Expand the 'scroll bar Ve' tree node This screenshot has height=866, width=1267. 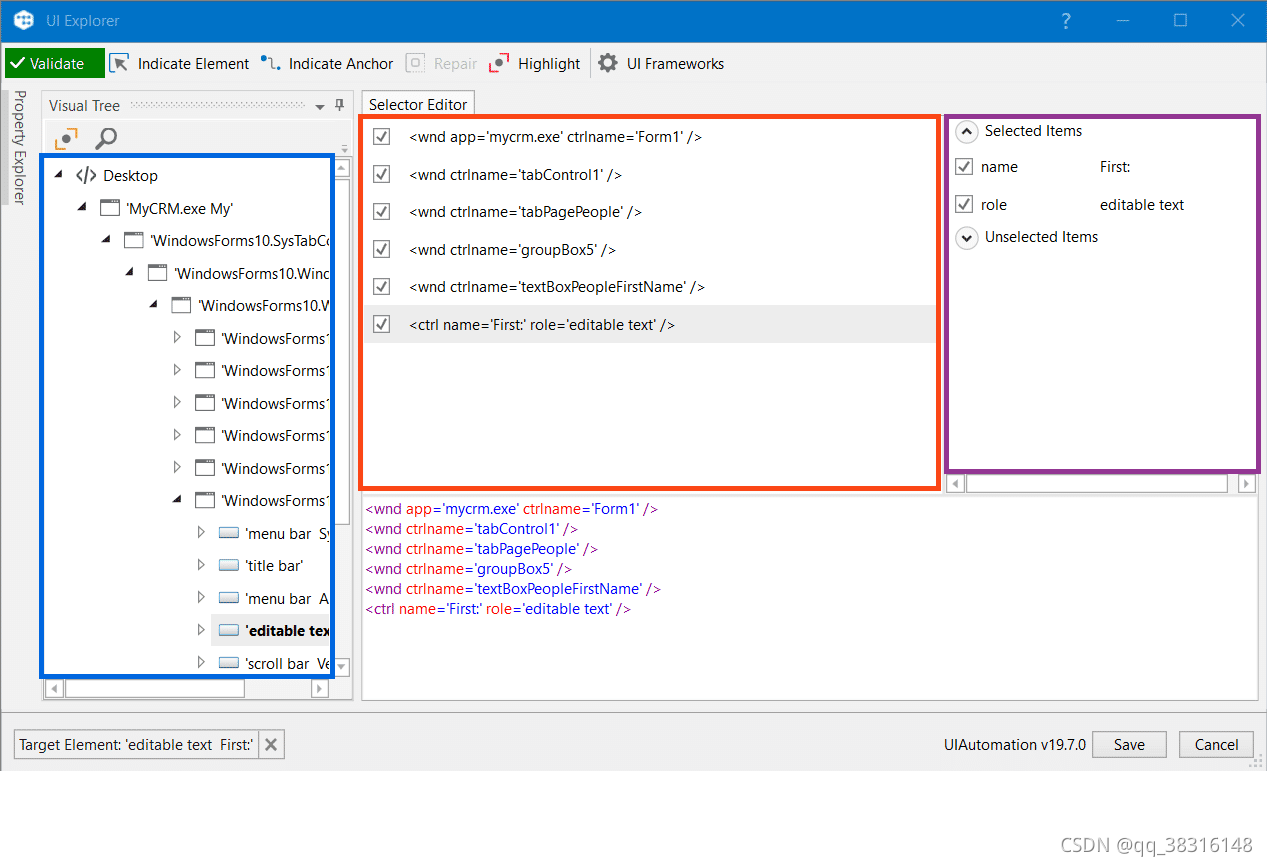(x=201, y=663)
